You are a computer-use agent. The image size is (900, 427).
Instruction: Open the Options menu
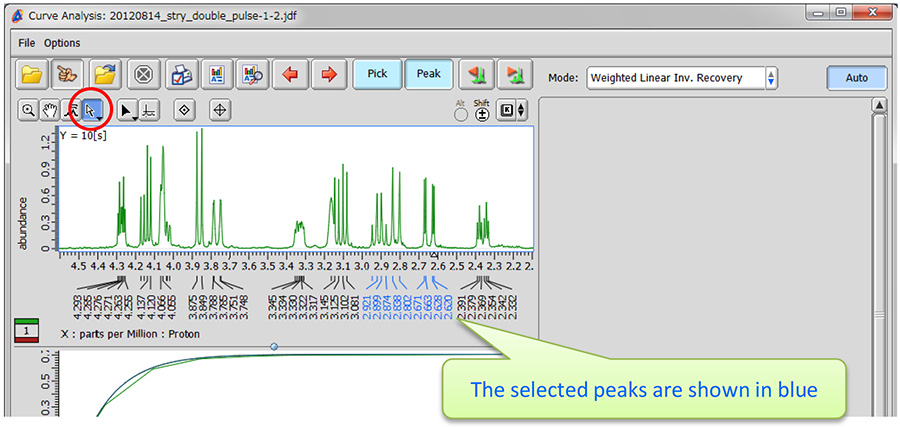pos(62,43)
